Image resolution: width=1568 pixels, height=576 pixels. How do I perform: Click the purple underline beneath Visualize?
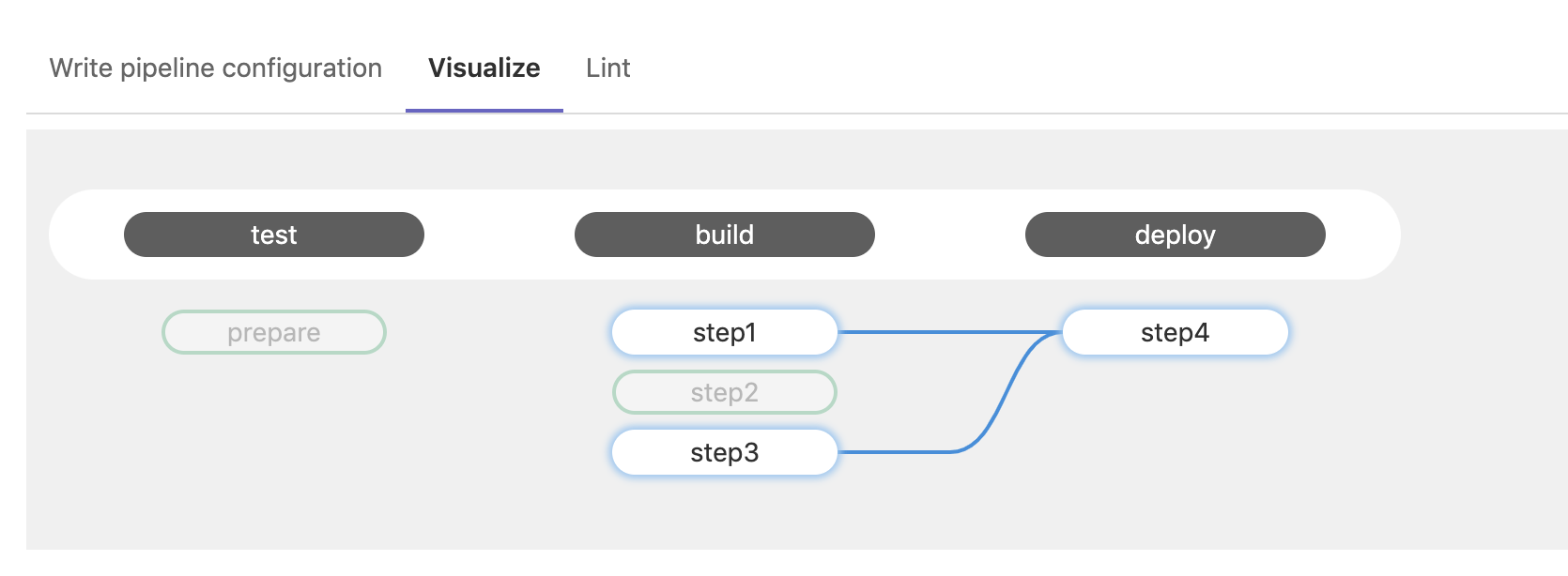coord(484,111)
